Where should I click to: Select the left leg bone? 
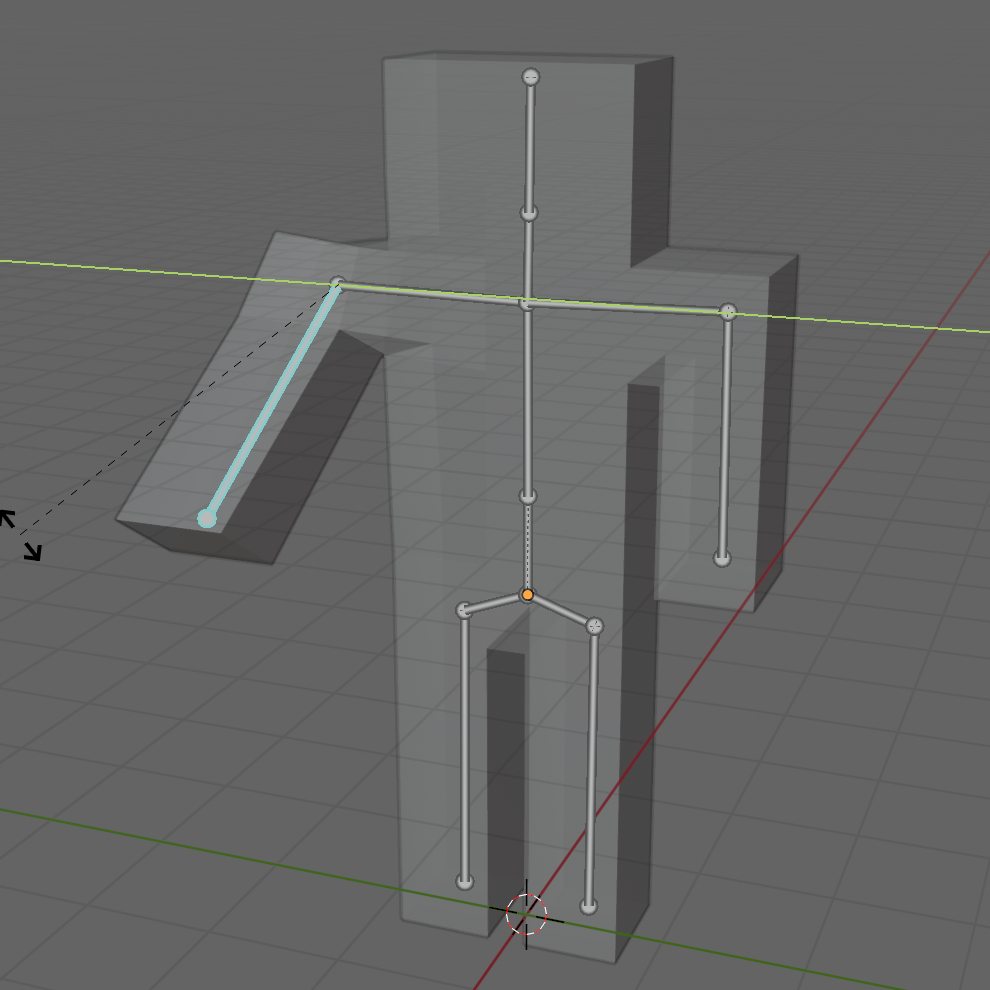464,745
